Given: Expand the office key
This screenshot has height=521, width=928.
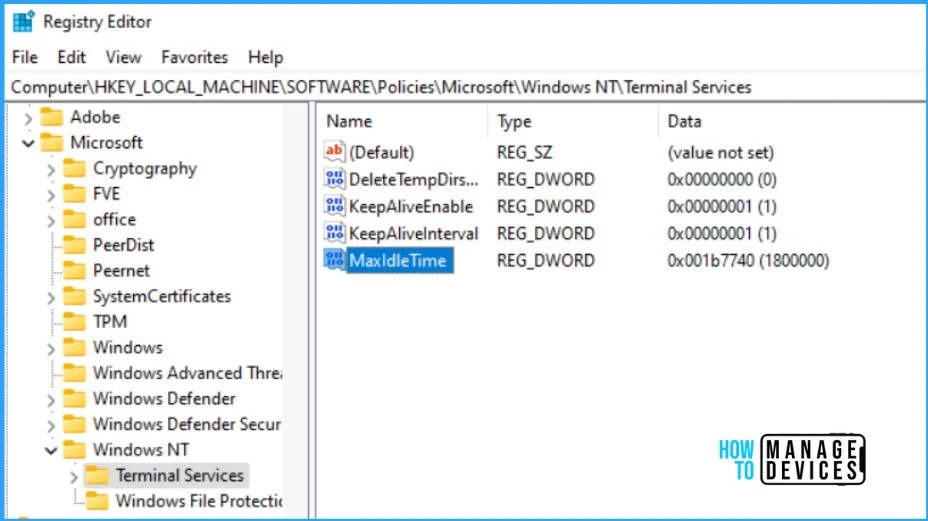Looking at the screenshot, I should pos(51,220).
